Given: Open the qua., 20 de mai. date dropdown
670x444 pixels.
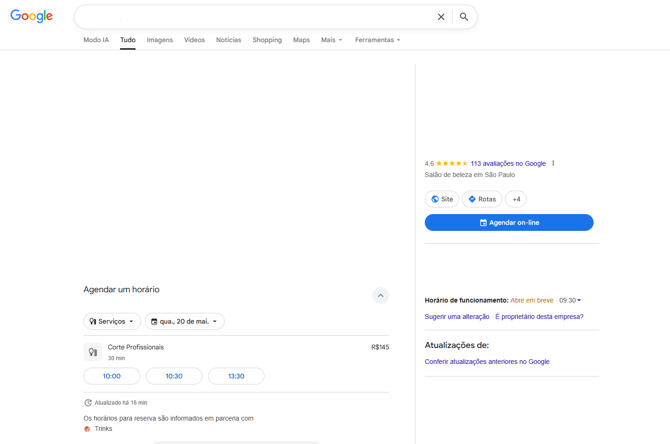Looking at the screenshot, I should click(x=185, y=321).
